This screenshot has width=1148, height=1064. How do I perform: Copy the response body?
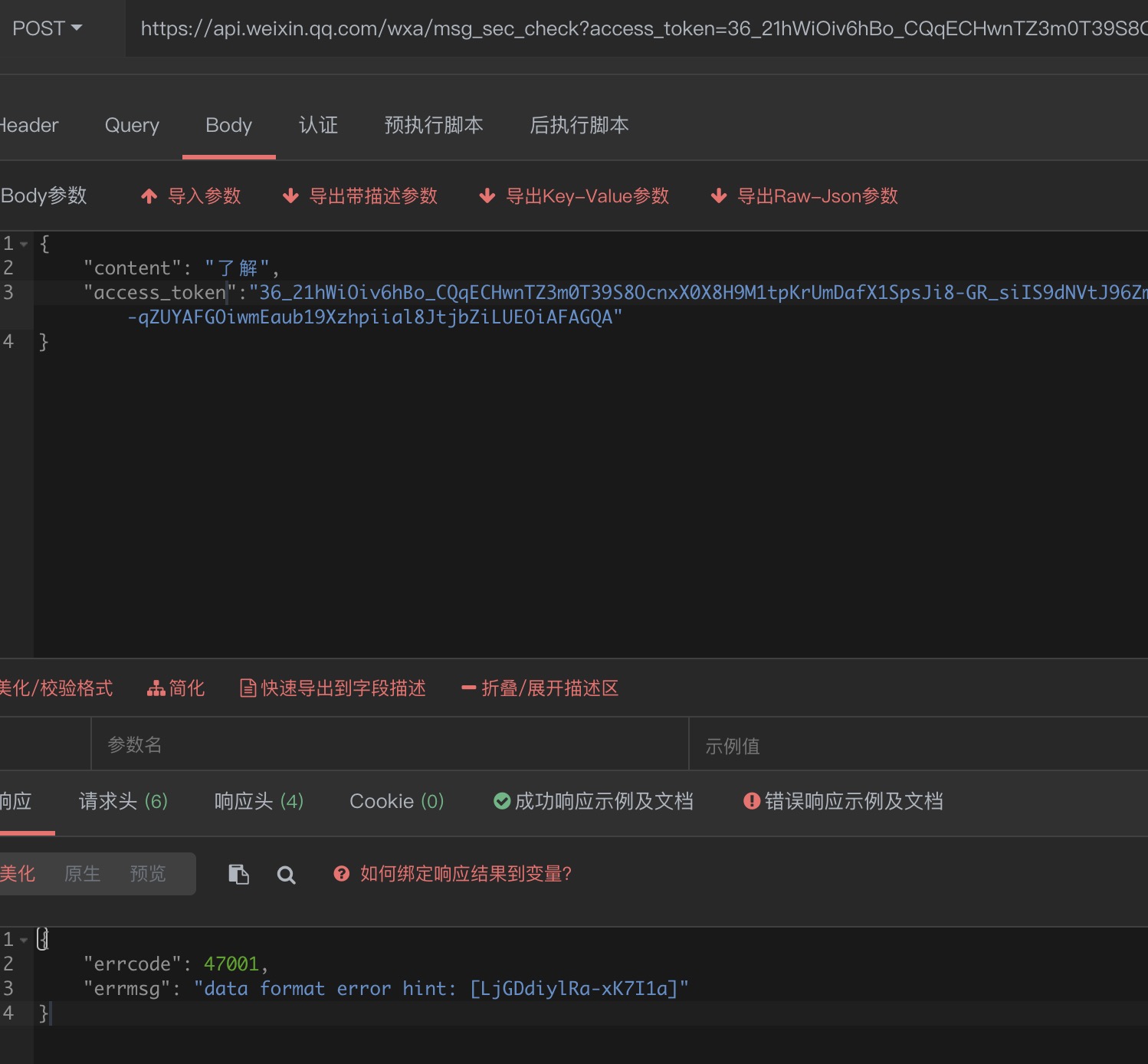[238, 874]
